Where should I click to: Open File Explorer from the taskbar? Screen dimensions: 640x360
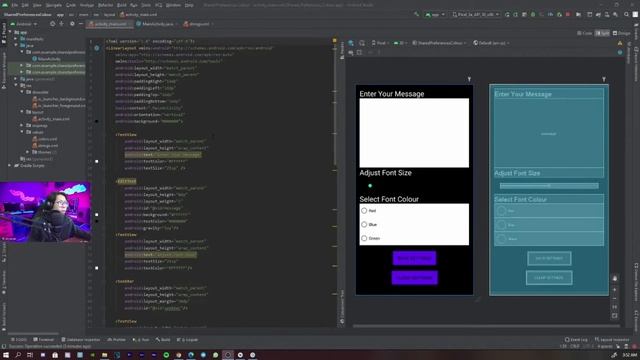point(104,355)
